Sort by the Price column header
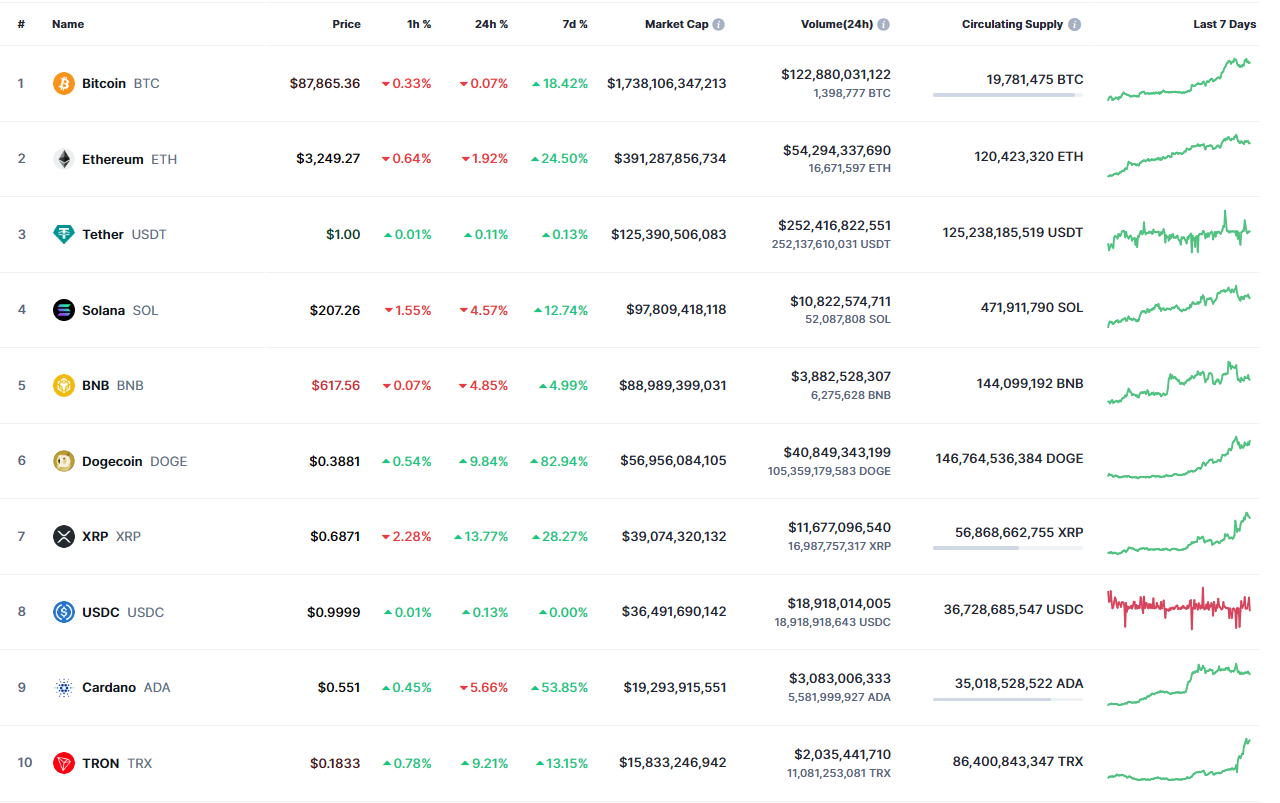1280x803 pixels. 347,24
